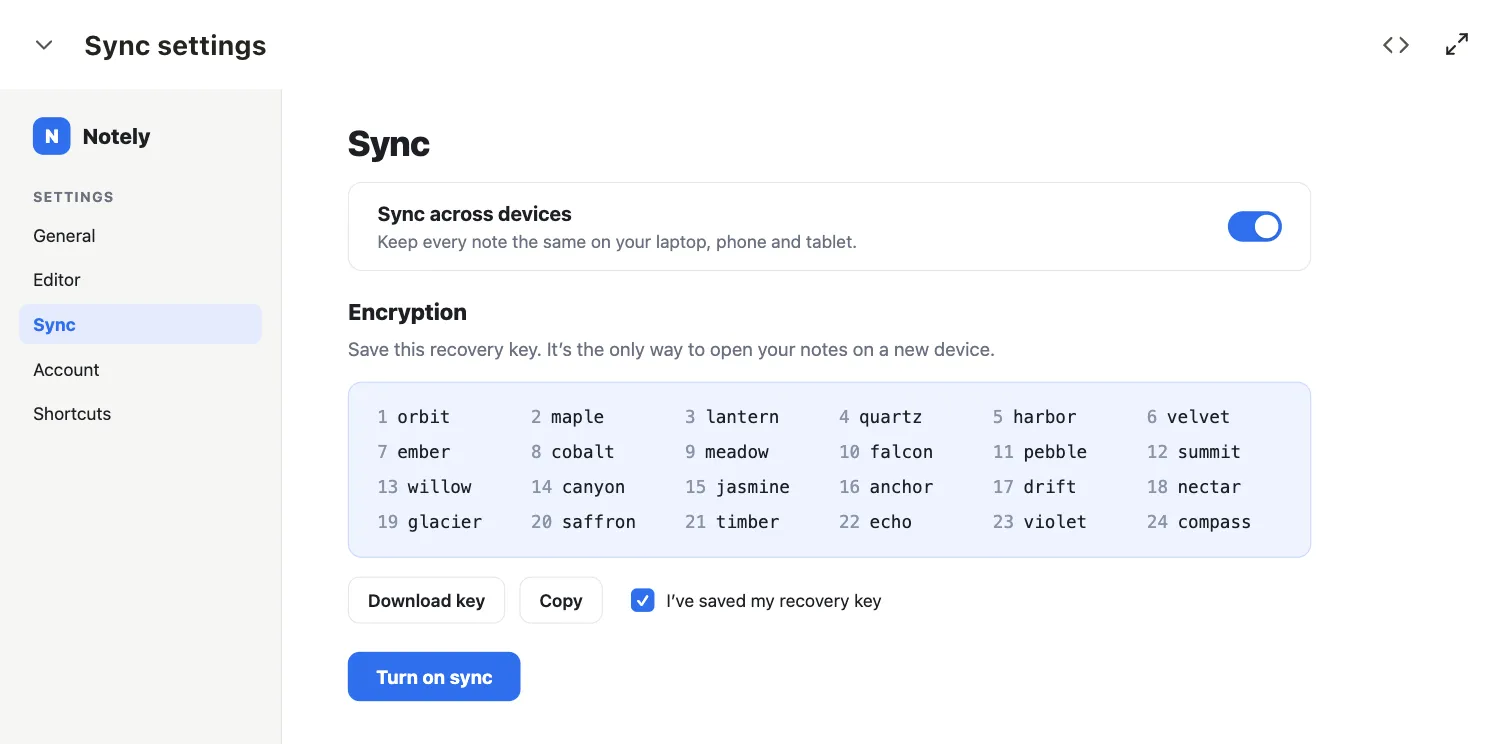
Task: Click recovery word 11 pebble
Action: [x=1040, y=452]
